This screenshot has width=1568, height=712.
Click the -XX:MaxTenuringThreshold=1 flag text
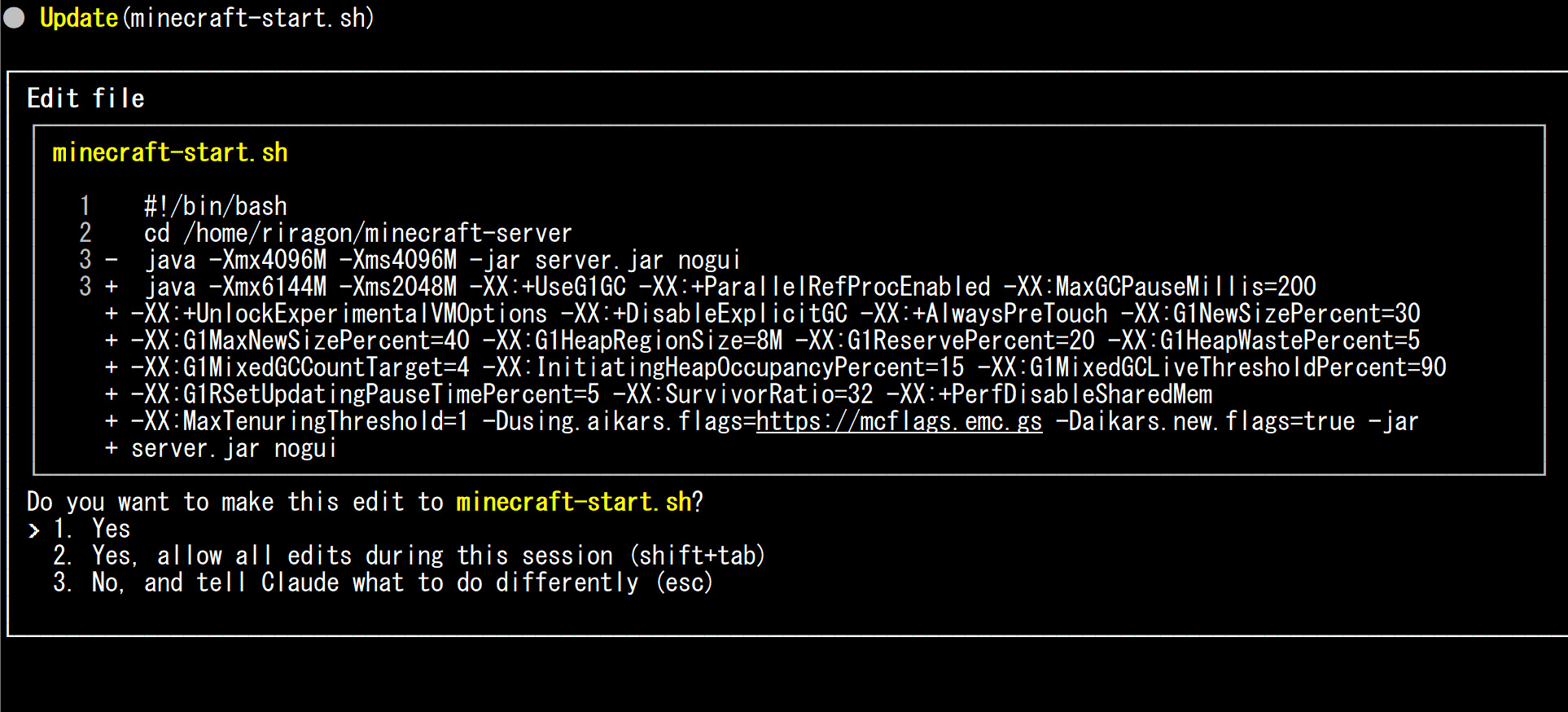300,422
